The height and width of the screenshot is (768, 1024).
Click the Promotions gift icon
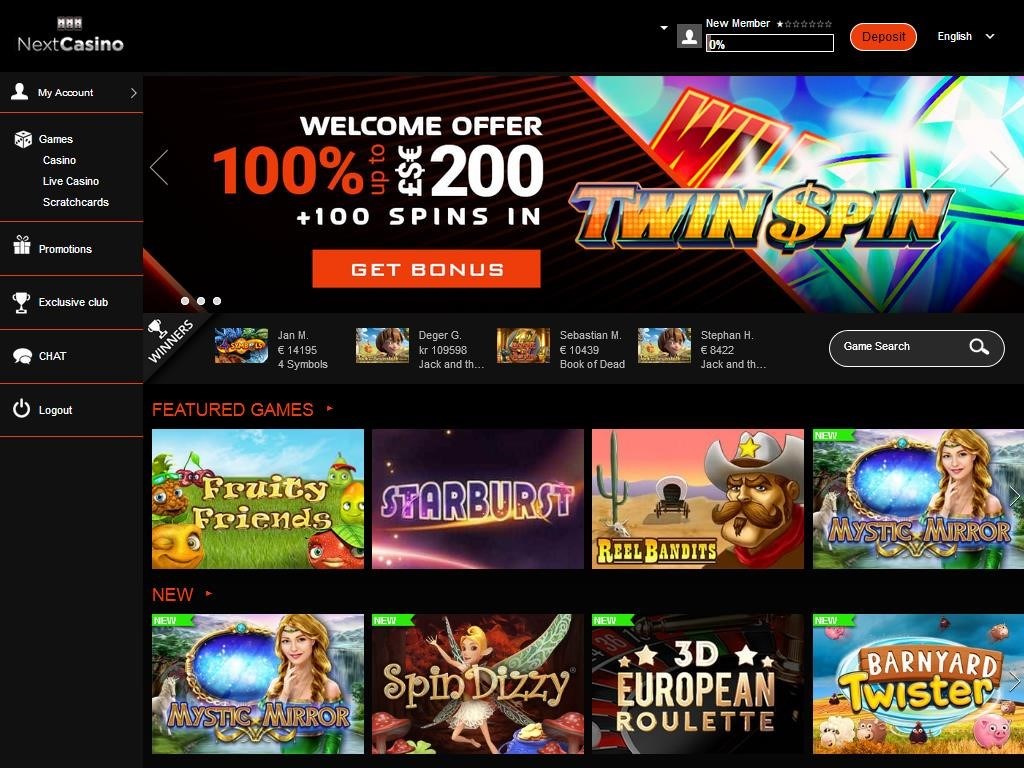click(x=22, y=245)
